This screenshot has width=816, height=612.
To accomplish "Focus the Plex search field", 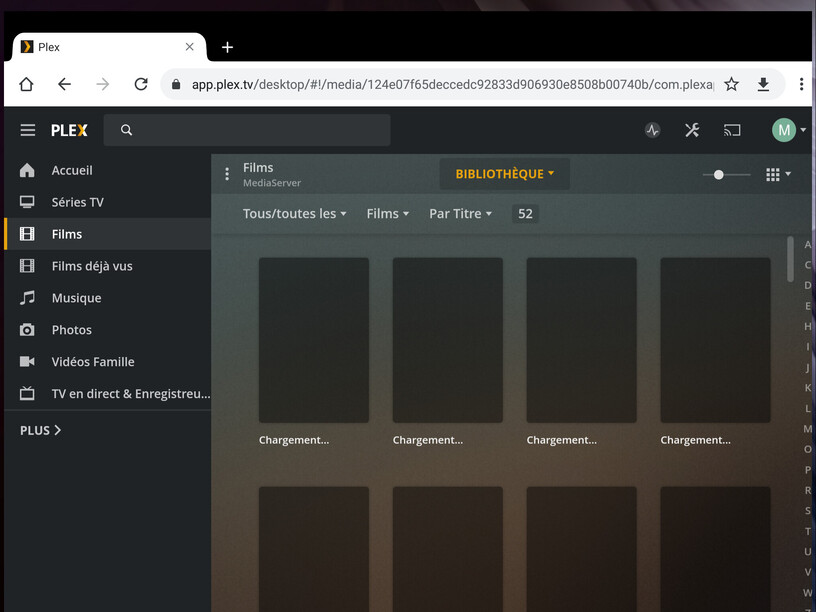I will tap(247, 130).
